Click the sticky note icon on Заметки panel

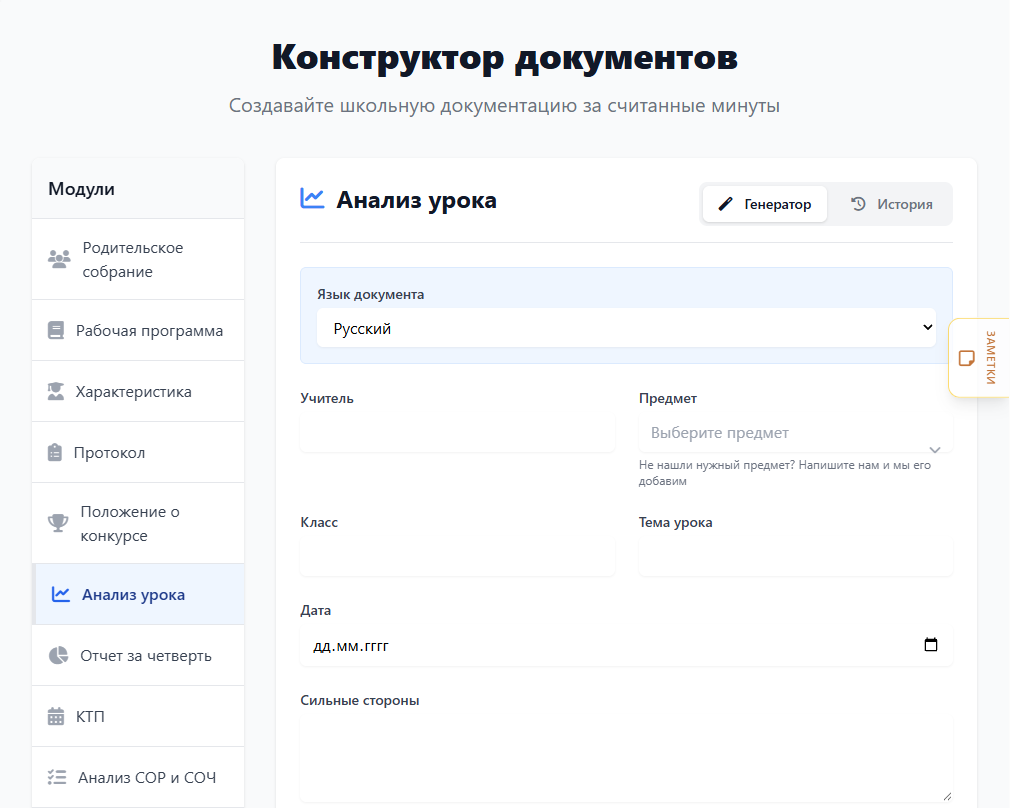967,358
